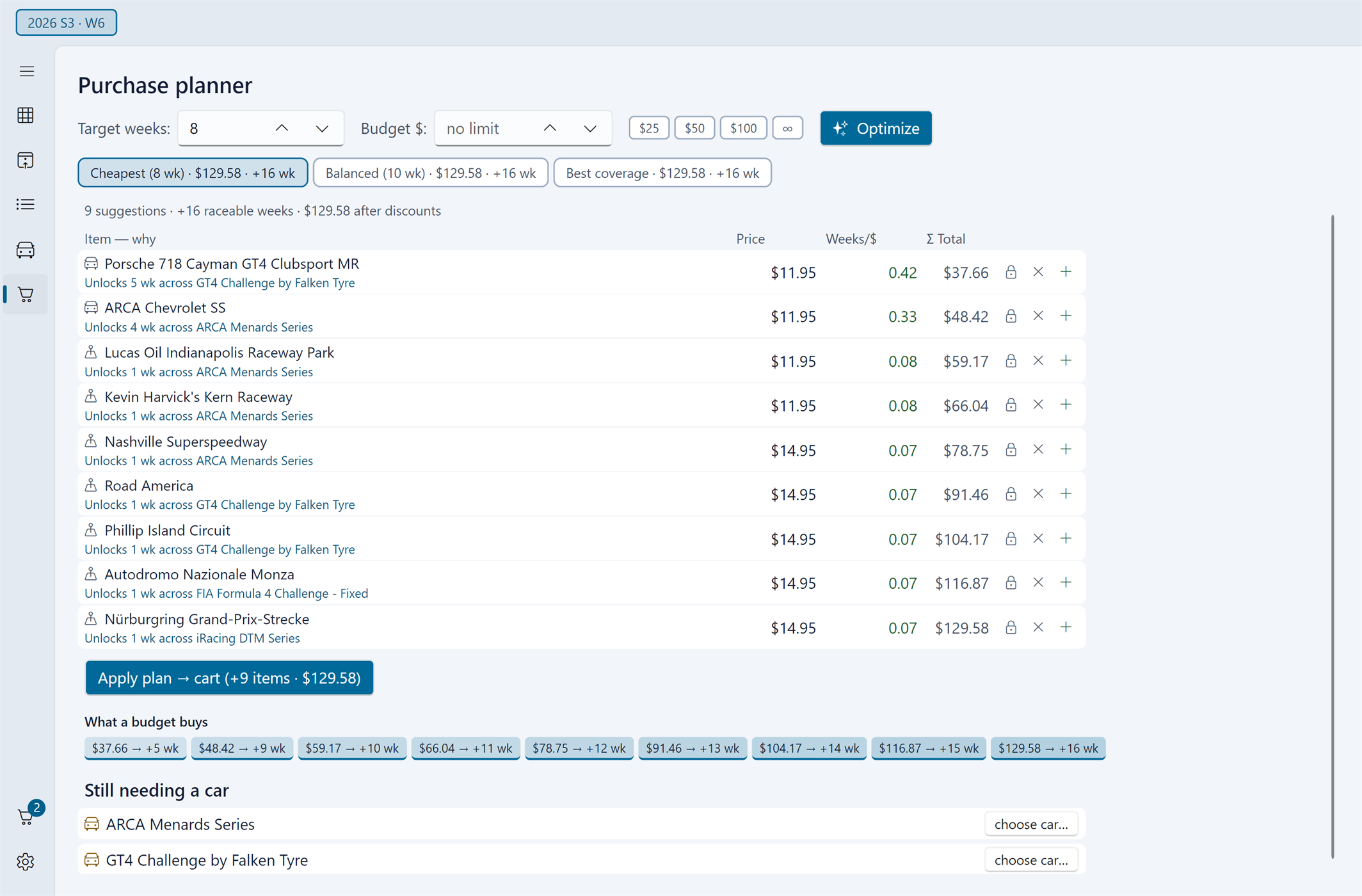Switch to Balanced (10 wk) plan tab

[431, 173]
